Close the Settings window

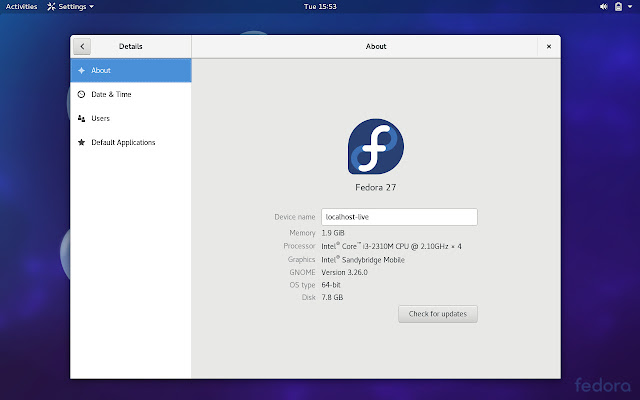pyautogui.click(x=549, y=47)
